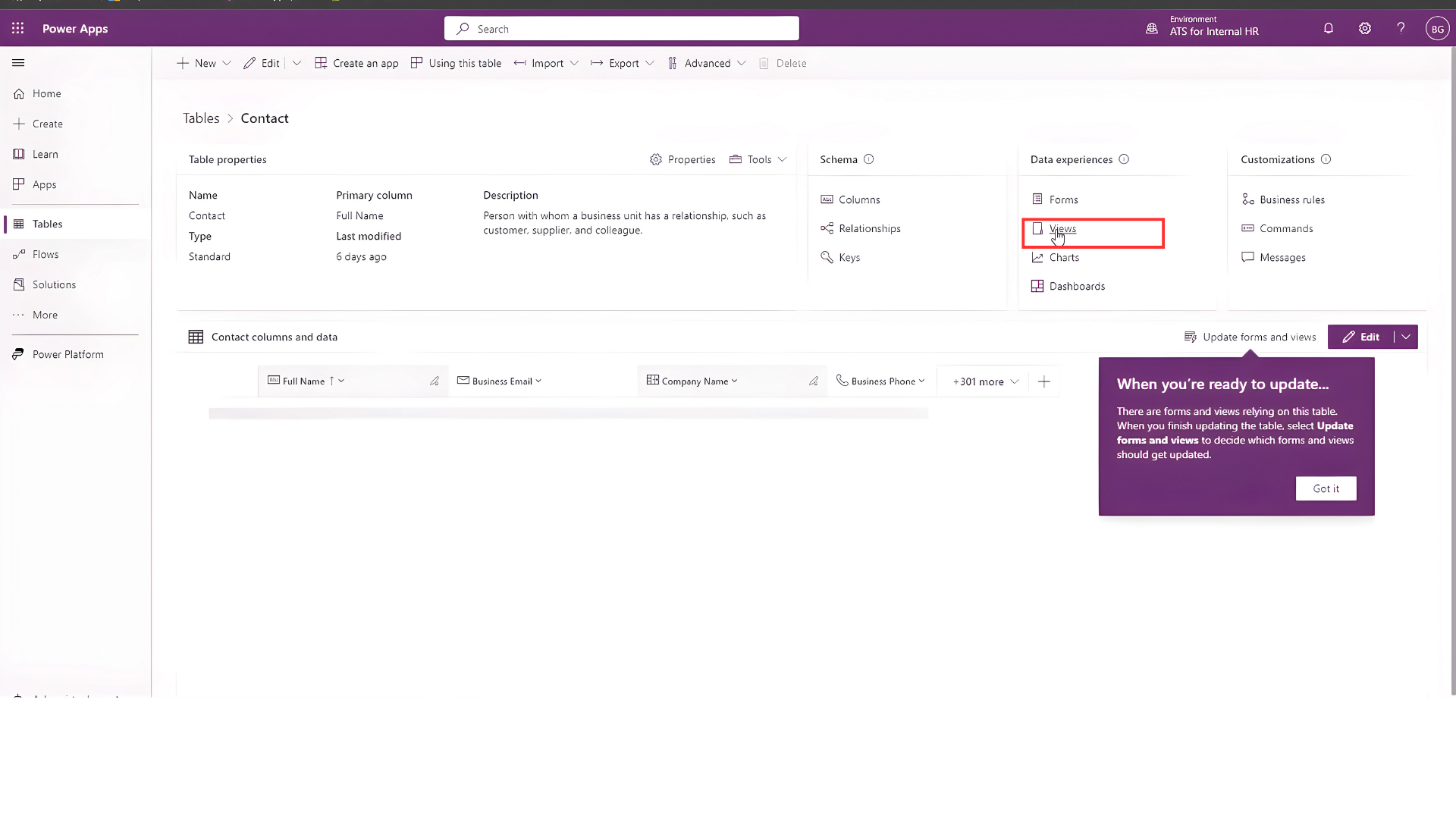Image resolution: width=1456 pixels, height=819 pixels.
Task: Open the Import menu
Action: coord(546,63)
